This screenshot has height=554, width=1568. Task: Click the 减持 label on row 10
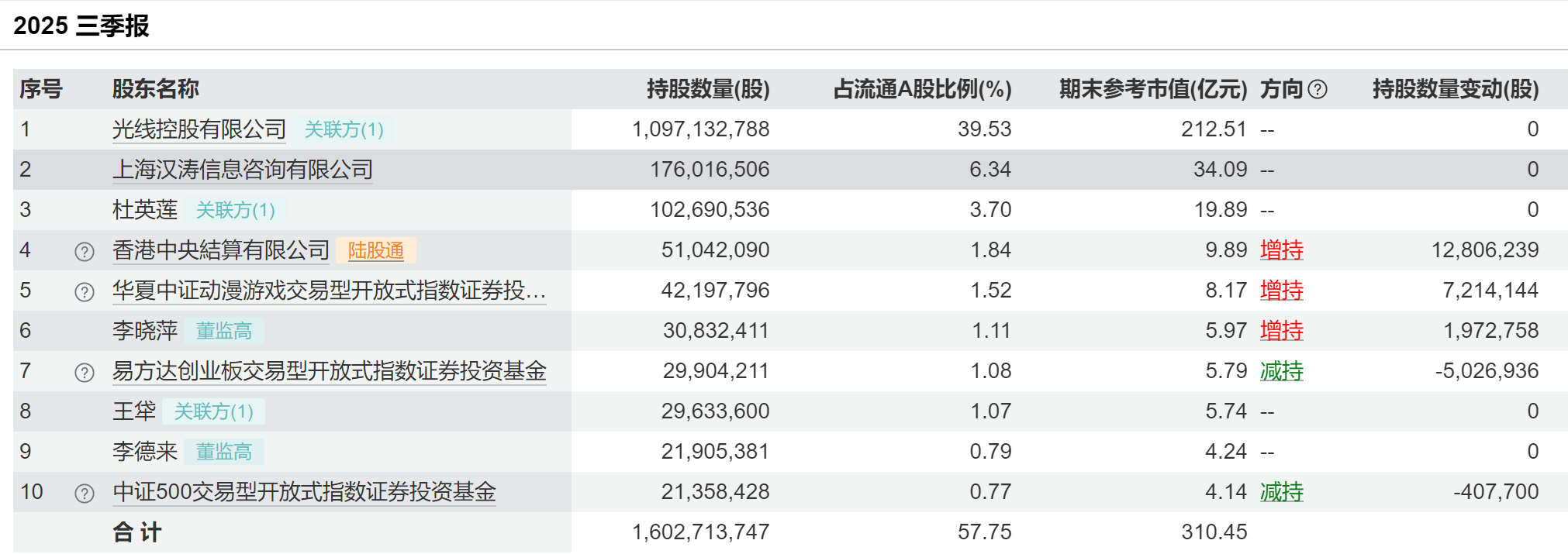pyautogui.click(x=1281, y=491)
